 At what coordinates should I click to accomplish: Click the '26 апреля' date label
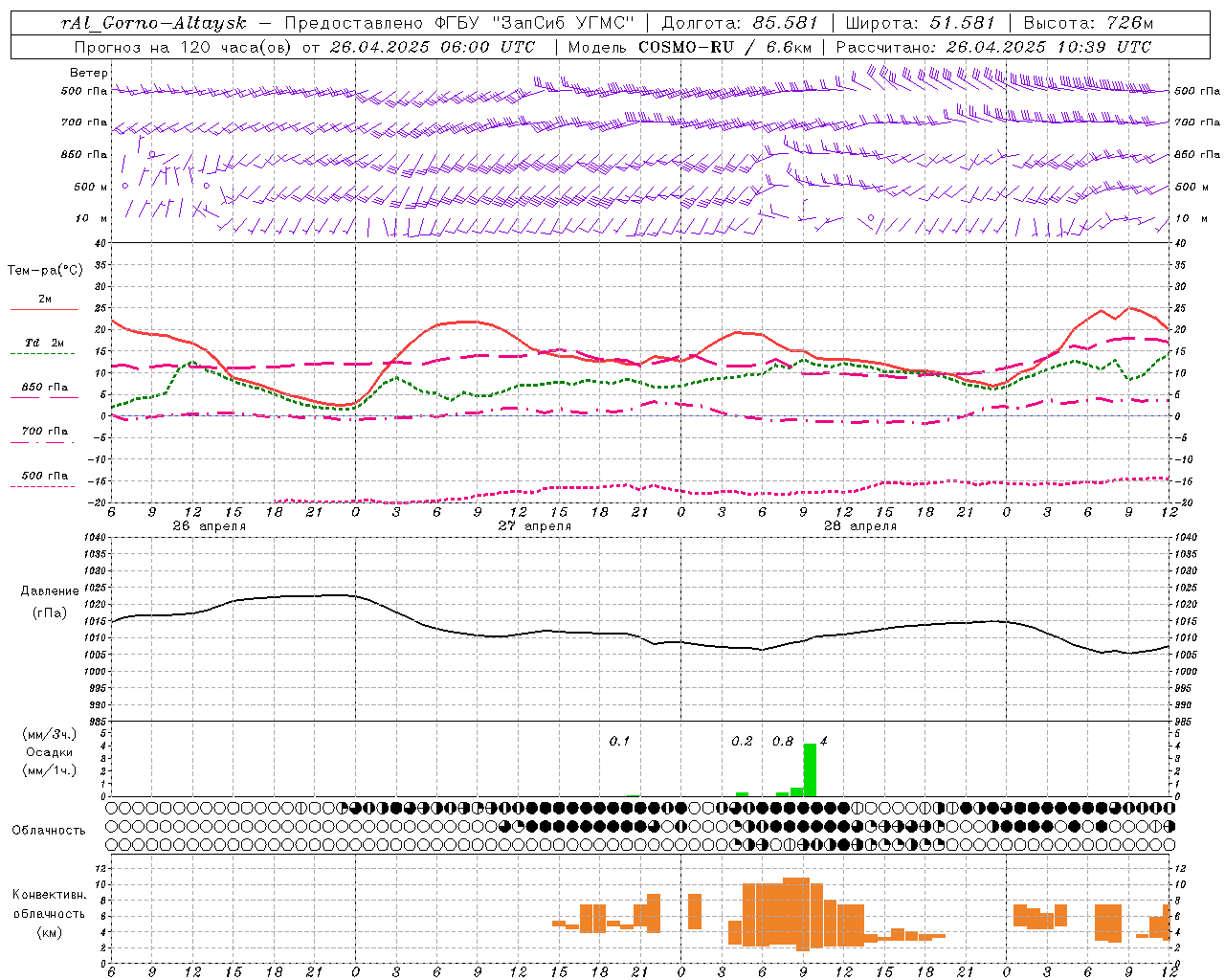210,526
